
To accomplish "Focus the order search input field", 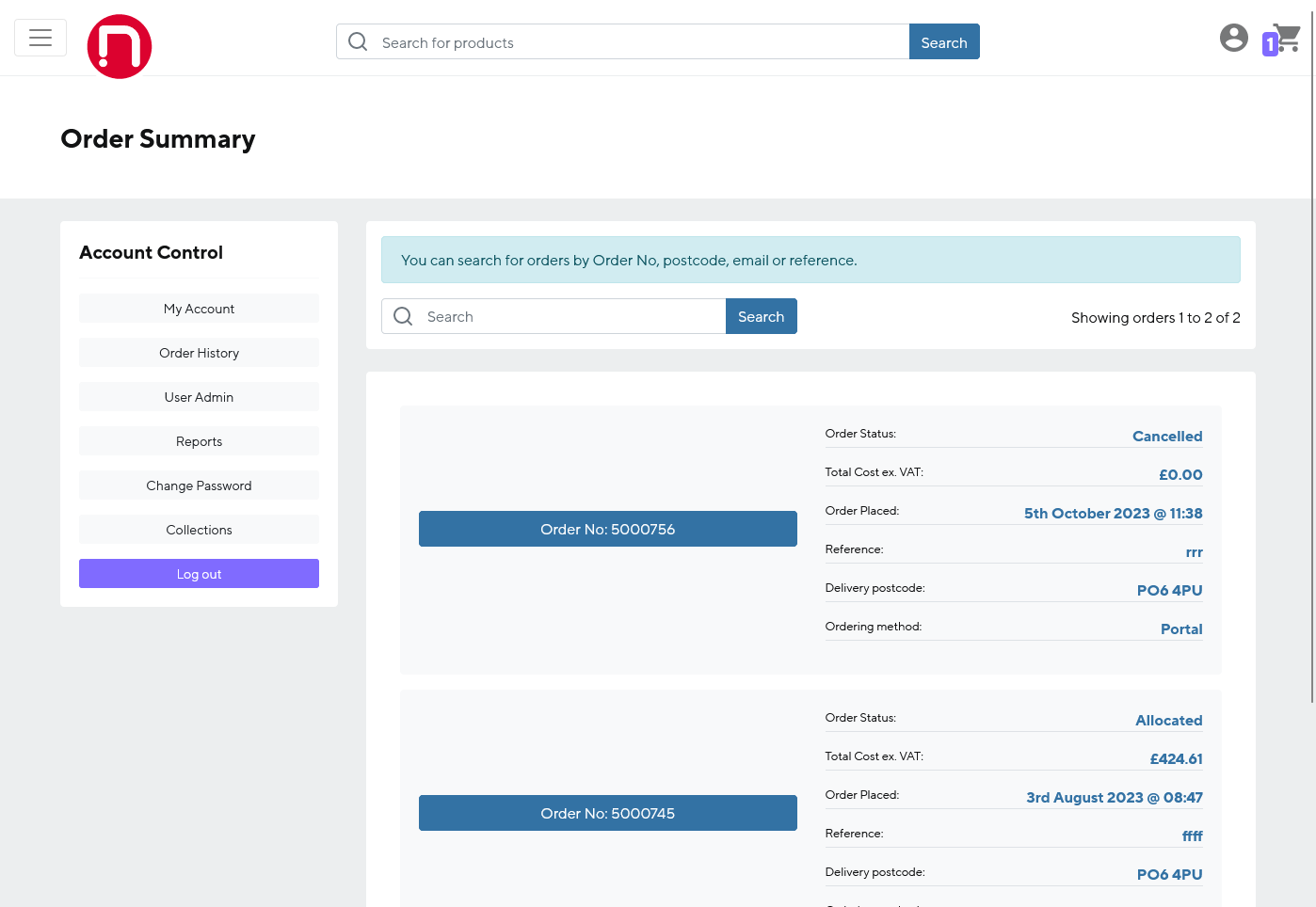I will [572, 317].
